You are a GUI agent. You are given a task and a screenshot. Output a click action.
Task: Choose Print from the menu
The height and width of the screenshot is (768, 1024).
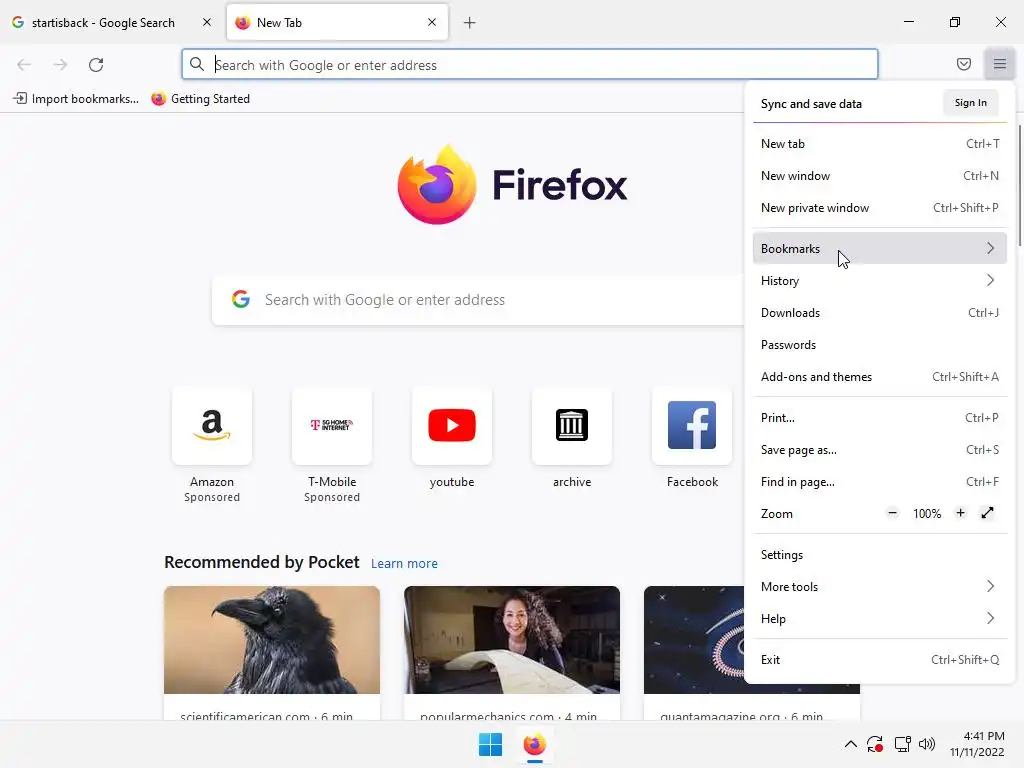point(879,417)
